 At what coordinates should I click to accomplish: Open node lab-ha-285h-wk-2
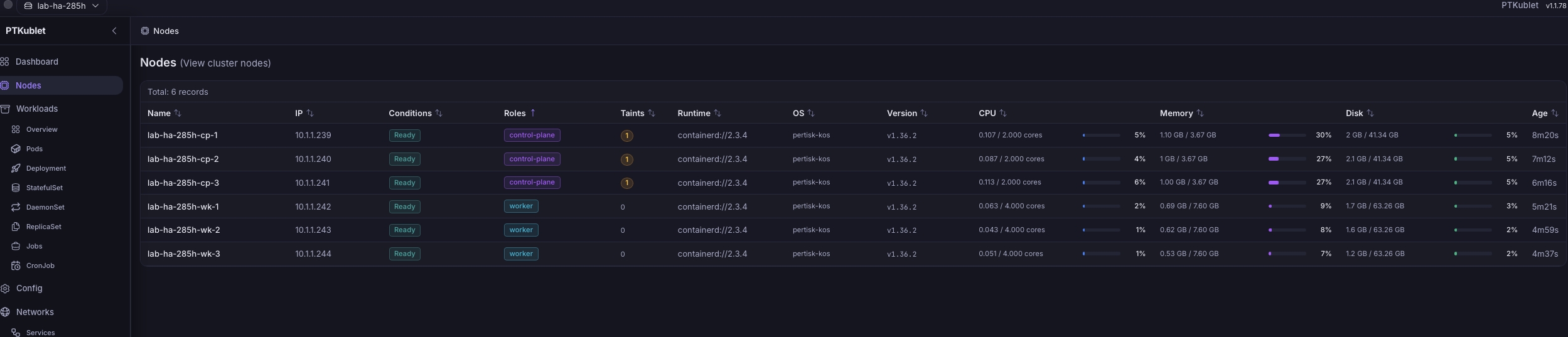[x=184, y=230]
